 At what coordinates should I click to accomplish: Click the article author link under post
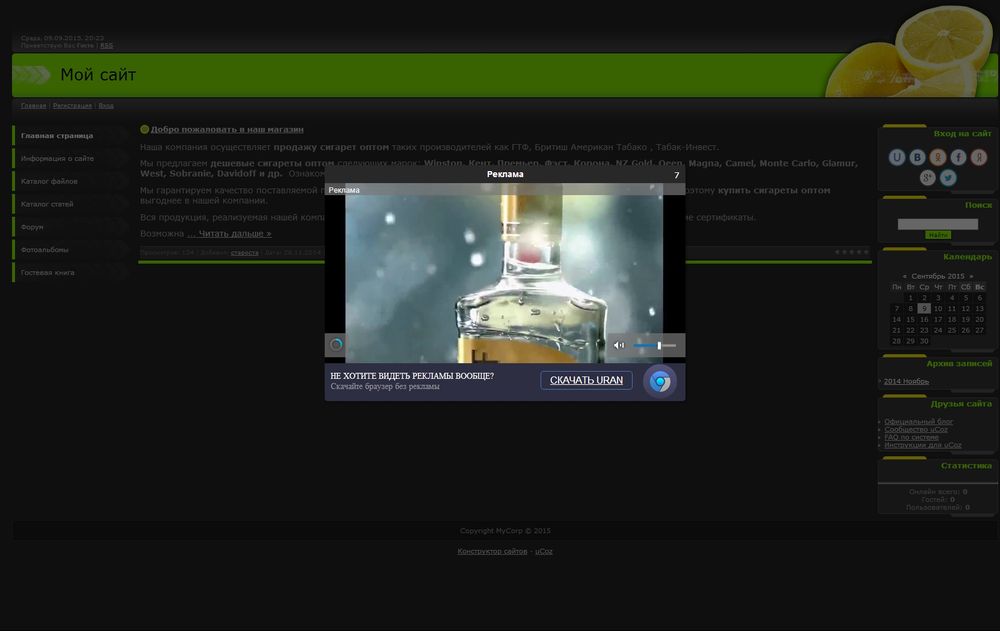point(244,253)
